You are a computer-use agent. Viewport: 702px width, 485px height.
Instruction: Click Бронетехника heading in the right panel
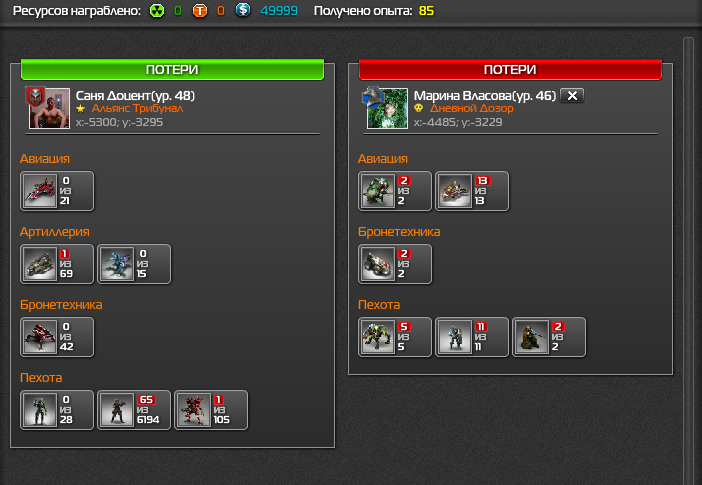pyautogui.click(x=399, y=232)
